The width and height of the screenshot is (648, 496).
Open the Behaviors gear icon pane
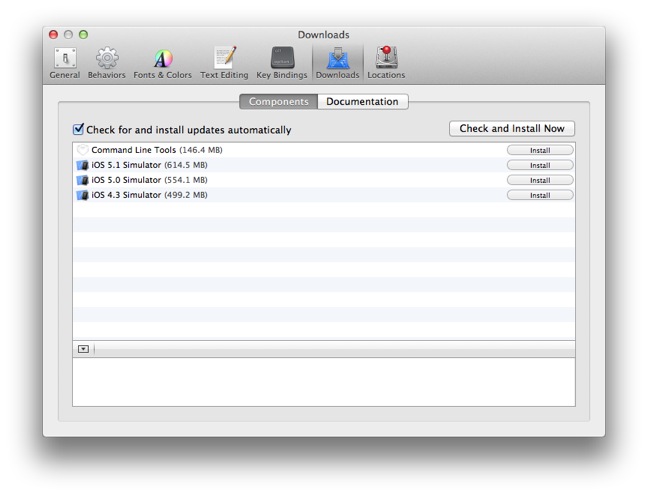click(106, 62)
